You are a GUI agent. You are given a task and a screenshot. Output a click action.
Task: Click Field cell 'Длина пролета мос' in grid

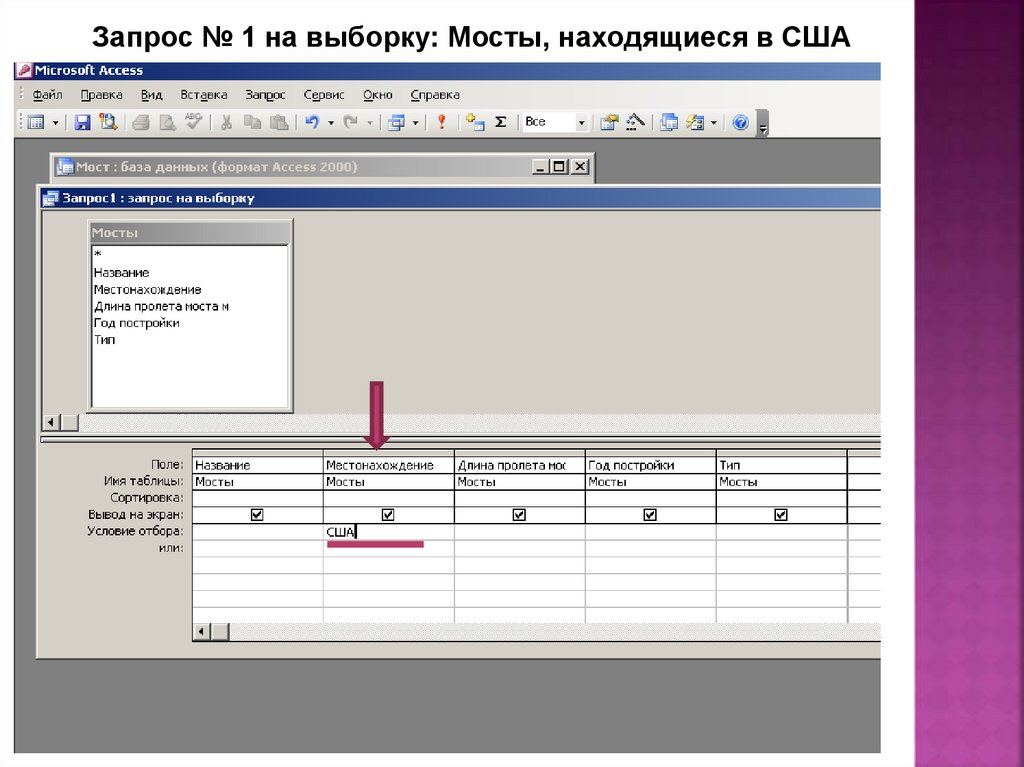tap(519, 465)
